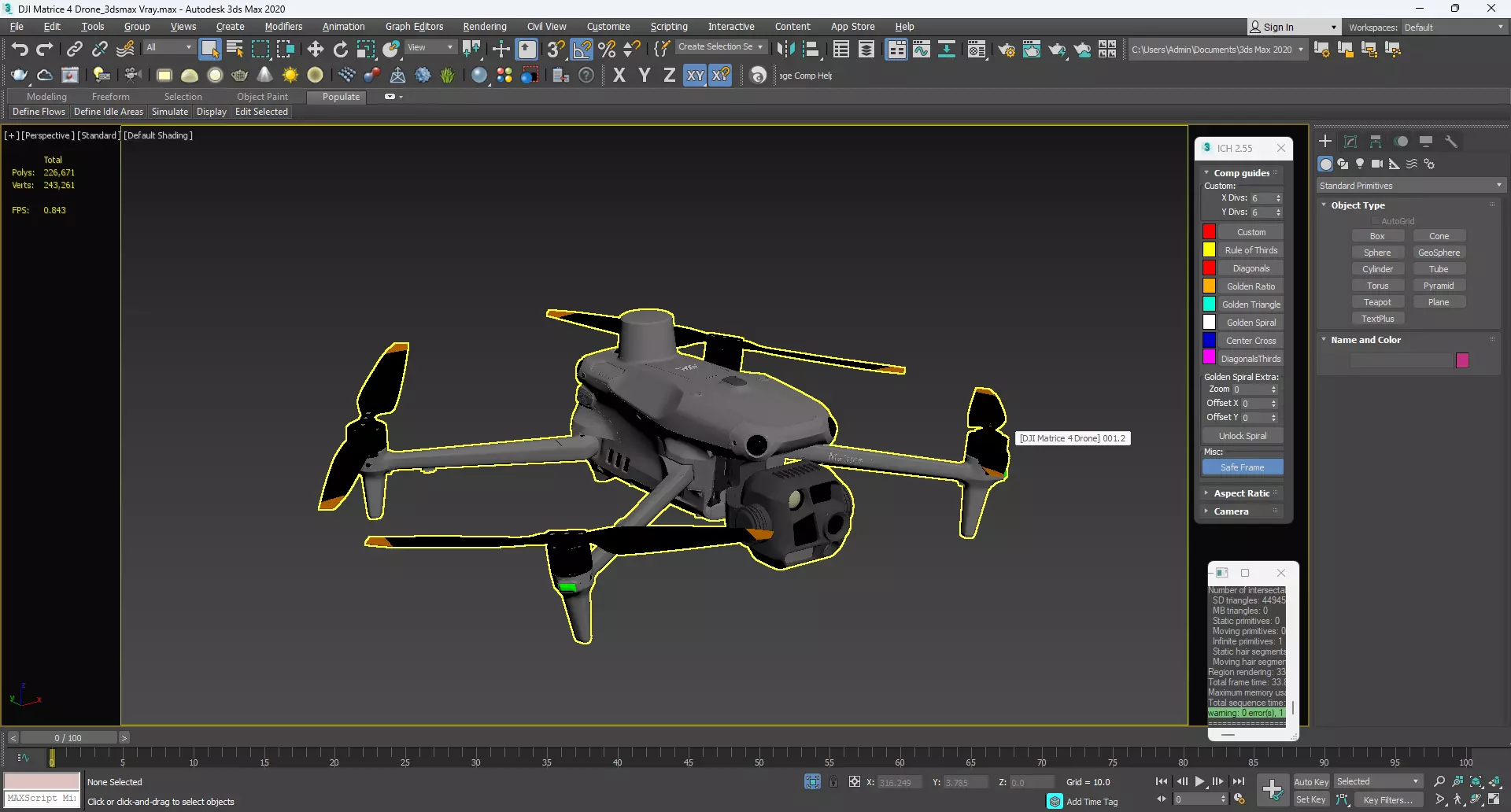Choose the Select and Scale tool
Image resolution: width=1511 pixels, height=812 pixels.
tap(365, 49)
